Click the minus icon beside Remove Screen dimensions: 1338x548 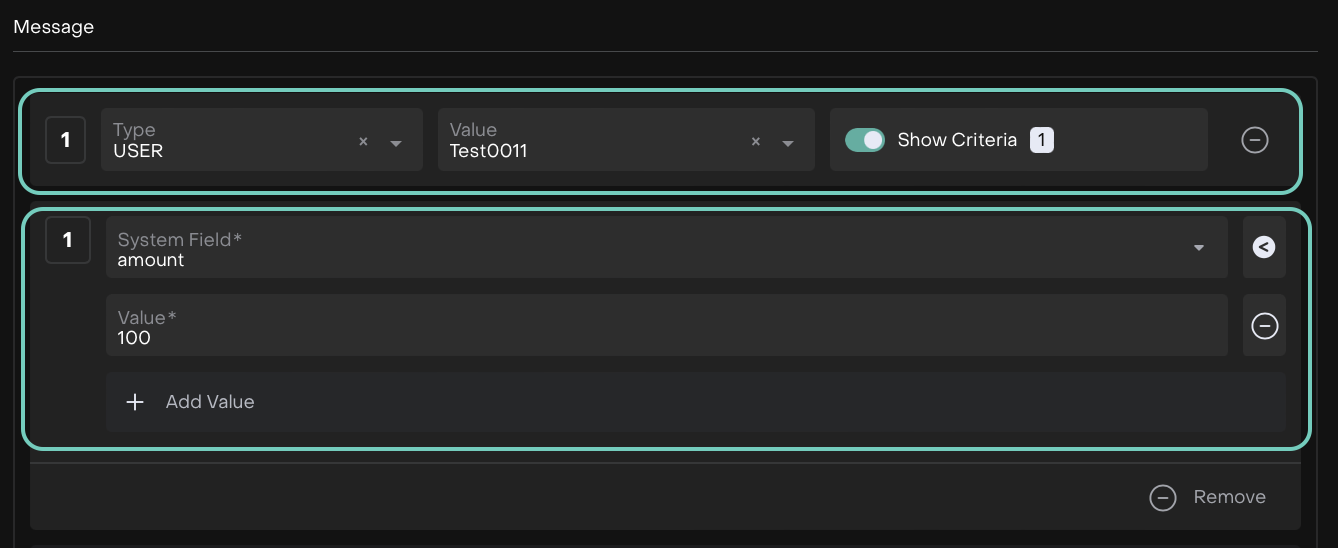point(1162,497)
